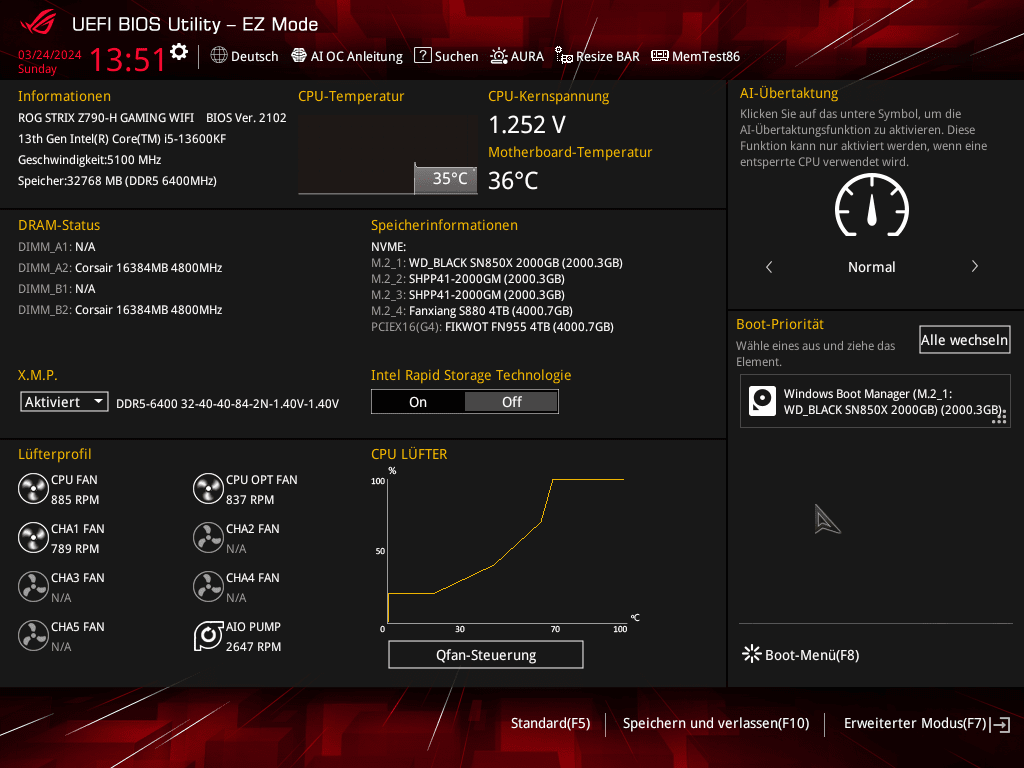This screenshot has width=1024, height=768.
Task: Click DIMM_A1 N/A entry
Action: (57, 247)
